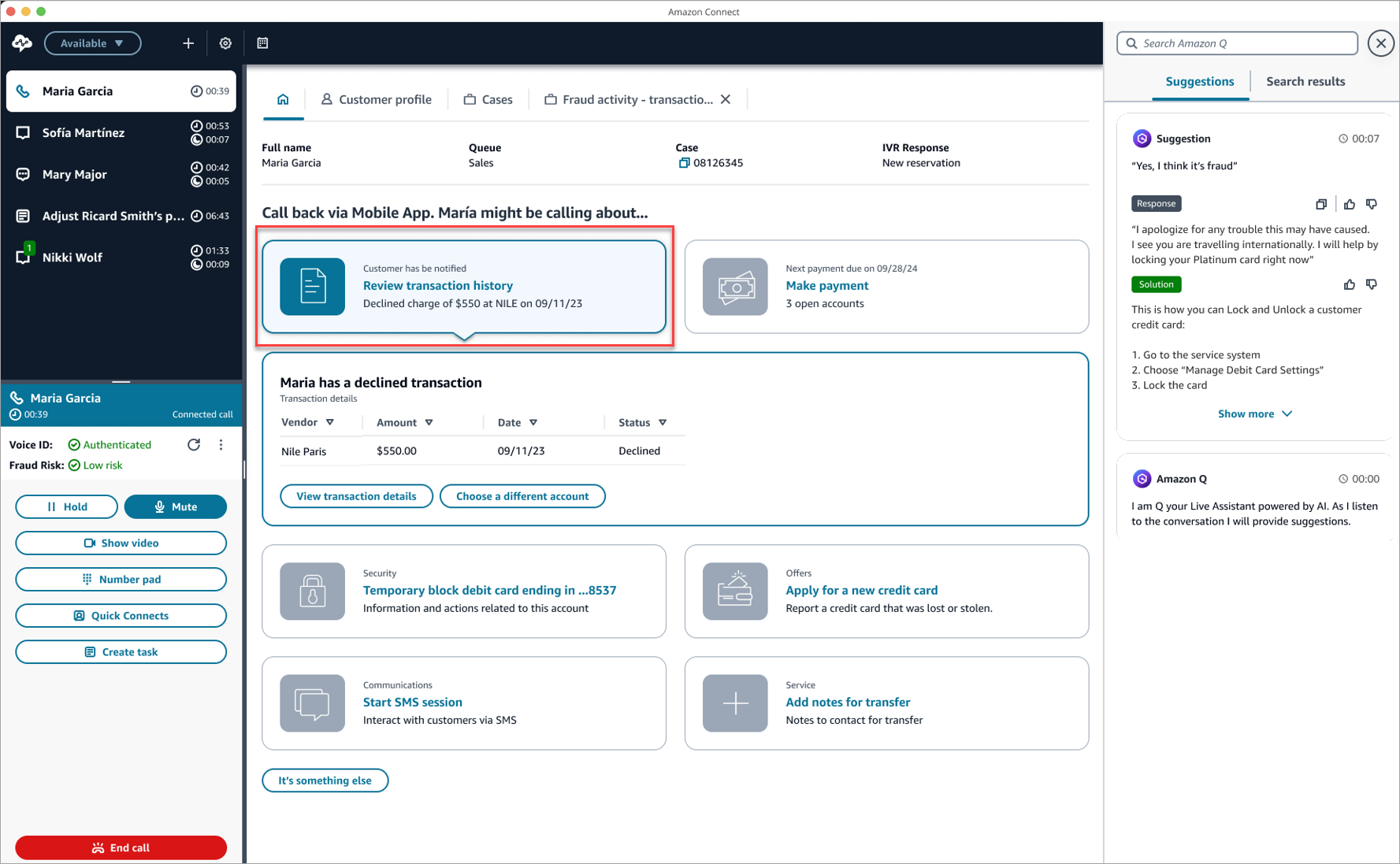1400x864 pixels.
Task: Click View transaction details
Action: [x=356, y=496]
